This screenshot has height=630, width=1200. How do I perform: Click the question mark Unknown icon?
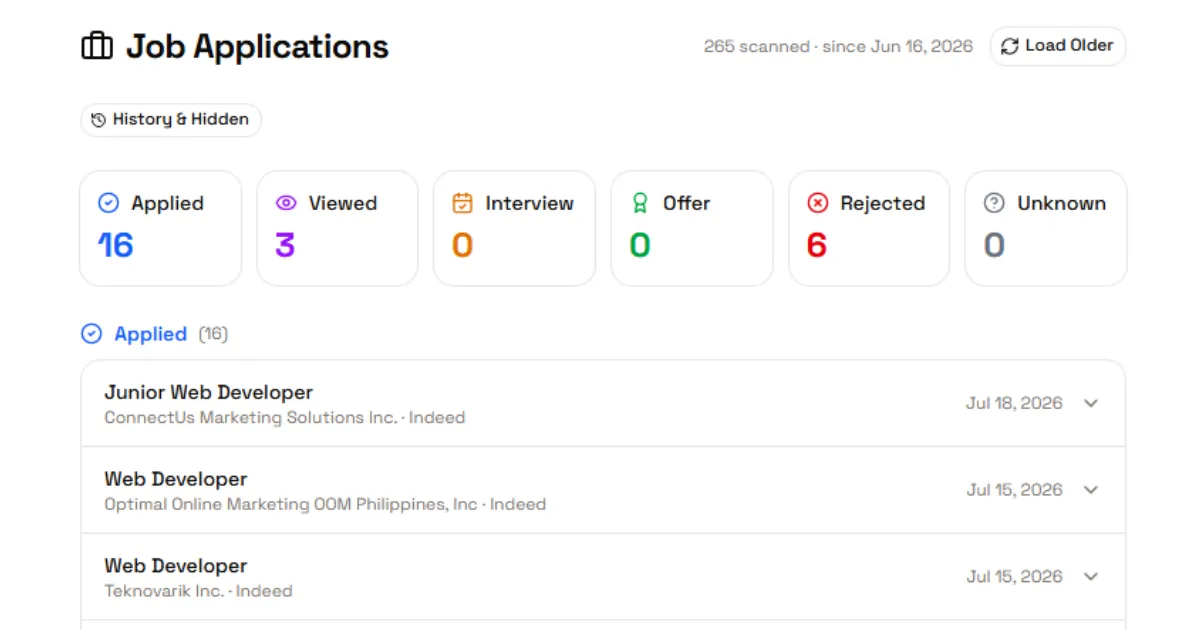click(x=994, y=203)
